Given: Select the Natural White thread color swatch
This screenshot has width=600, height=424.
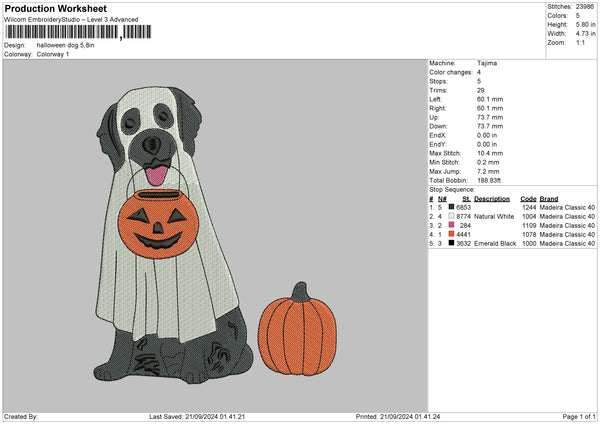Looking at the screenshot, I should [x=449, y=216].
